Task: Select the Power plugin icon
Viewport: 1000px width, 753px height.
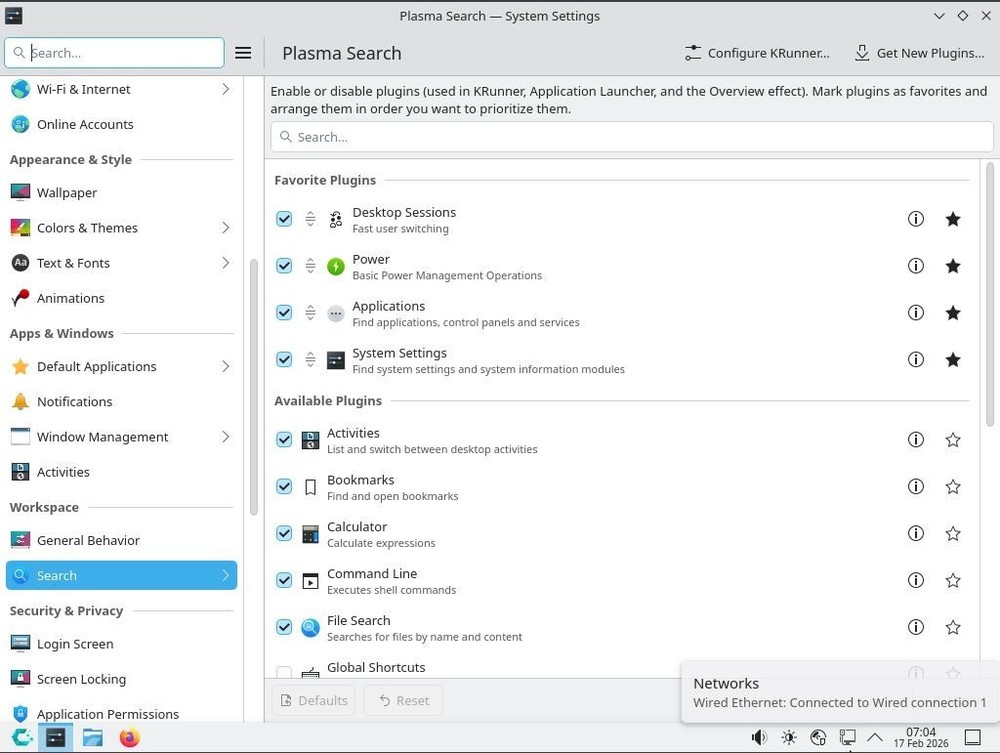Action: coord(335,265)
